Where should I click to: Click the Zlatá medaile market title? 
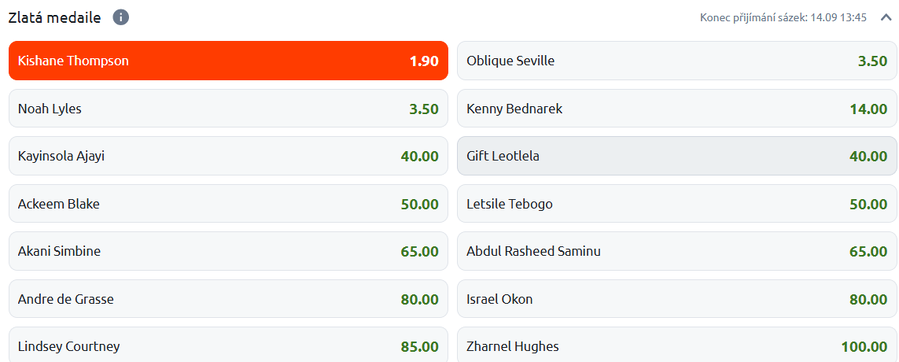54,18
